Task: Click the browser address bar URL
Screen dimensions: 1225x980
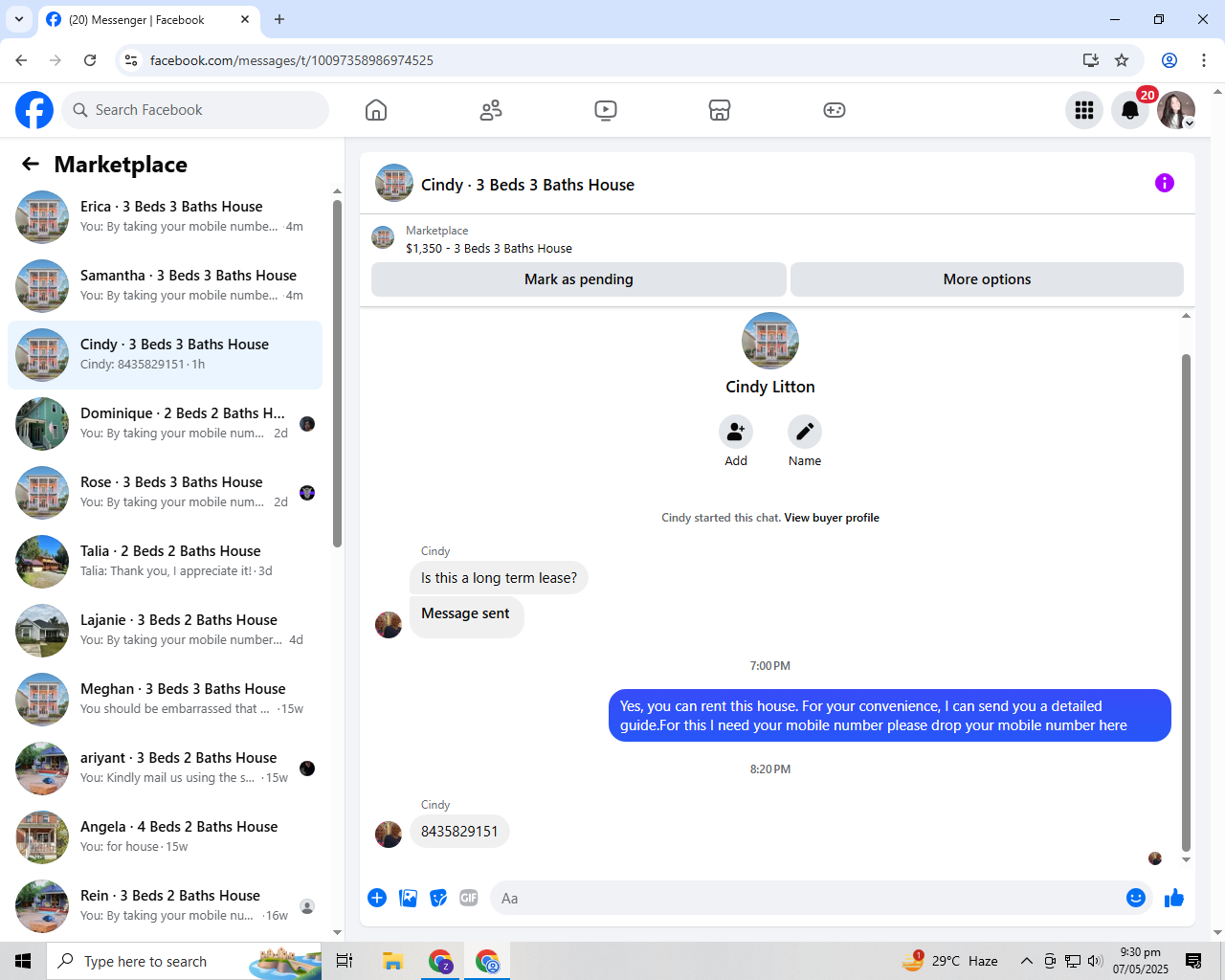Action: coord(292,60)
